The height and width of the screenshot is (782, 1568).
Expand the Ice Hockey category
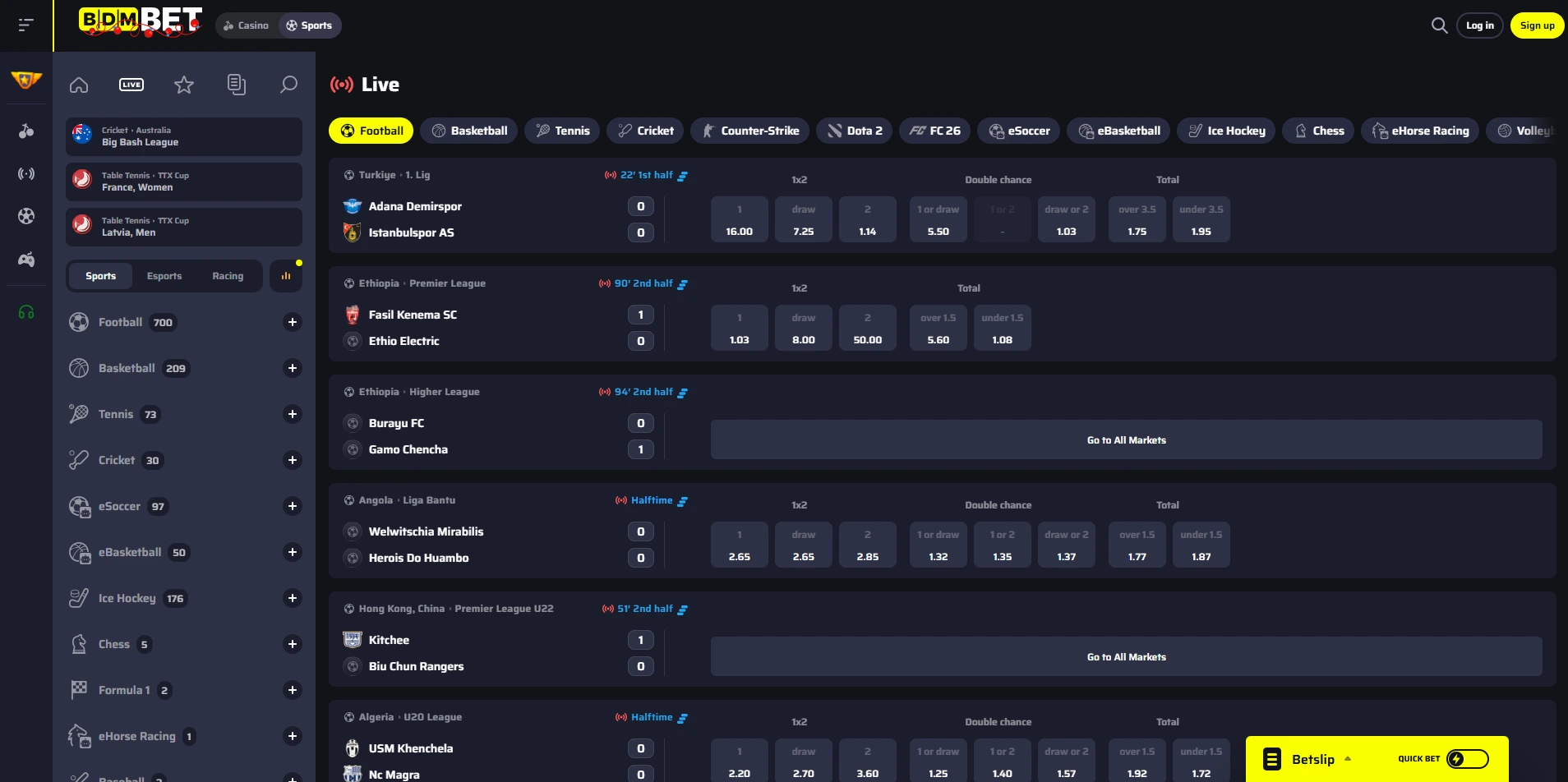[x=292, y=598]
